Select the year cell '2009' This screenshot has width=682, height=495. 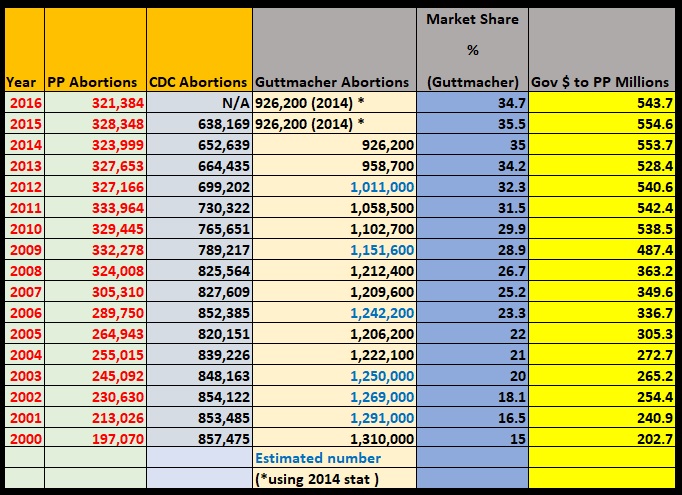26,250
